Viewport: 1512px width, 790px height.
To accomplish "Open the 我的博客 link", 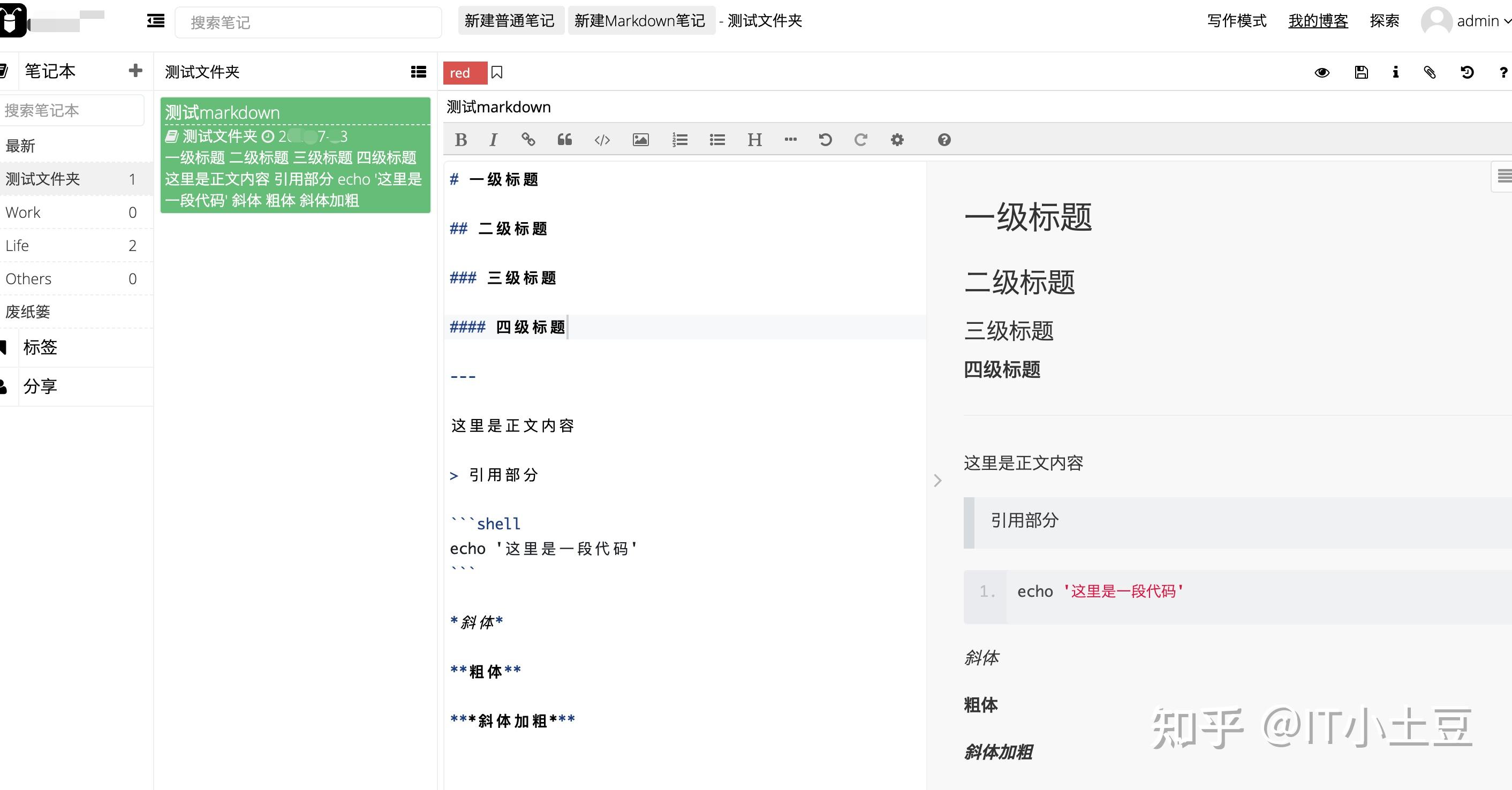I will pos(1318,21).
